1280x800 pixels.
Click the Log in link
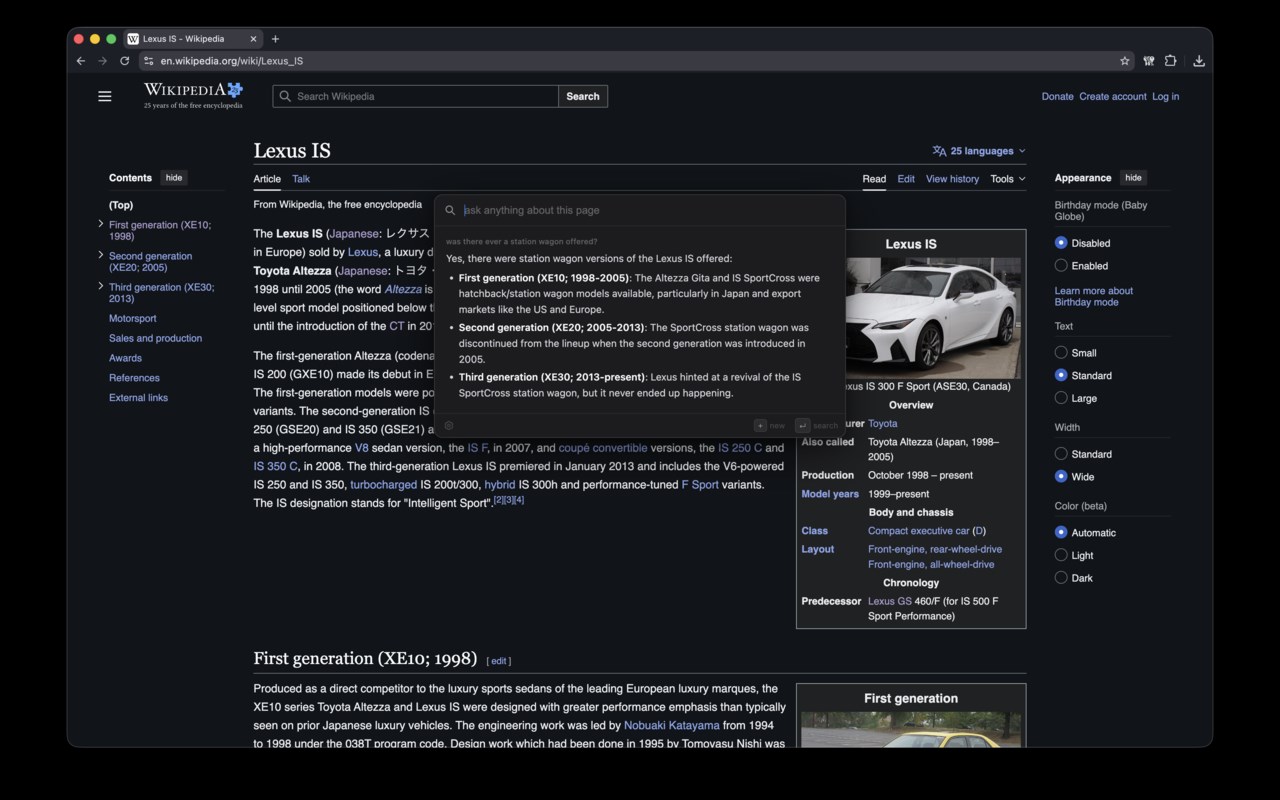tap(1165, 97)
